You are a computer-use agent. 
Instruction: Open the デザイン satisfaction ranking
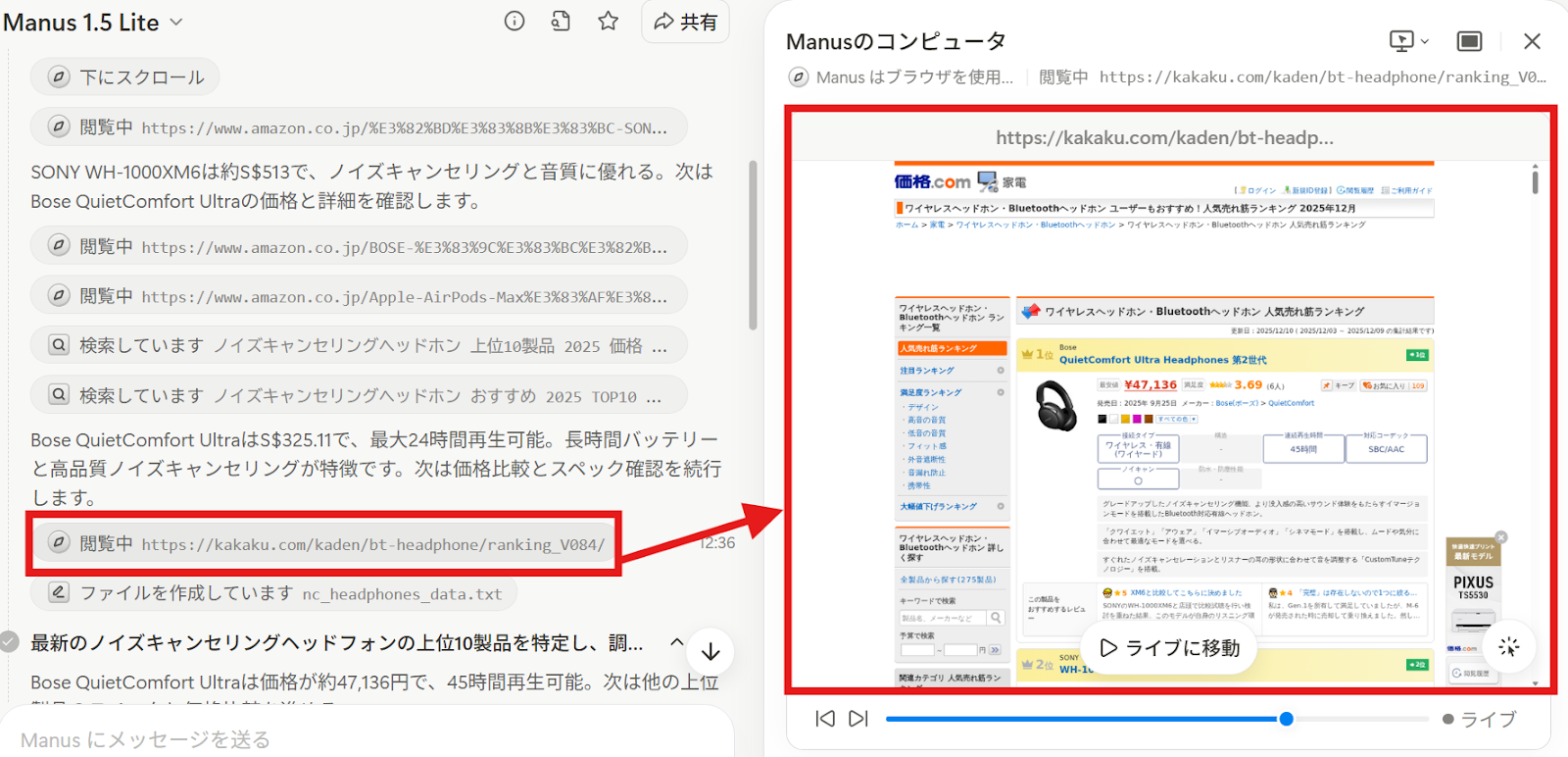tap(922, 407)
